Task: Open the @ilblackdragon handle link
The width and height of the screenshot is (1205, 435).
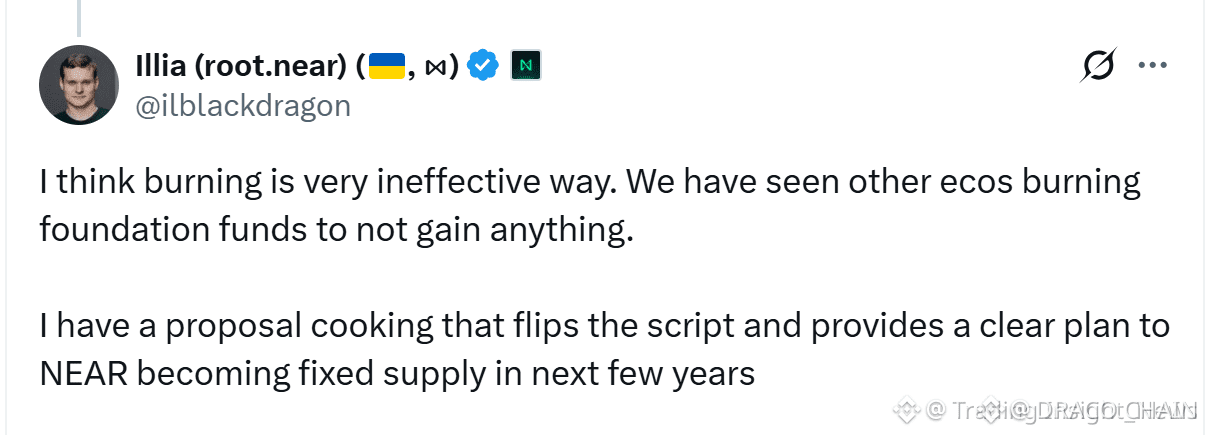Action: [242, 105]
